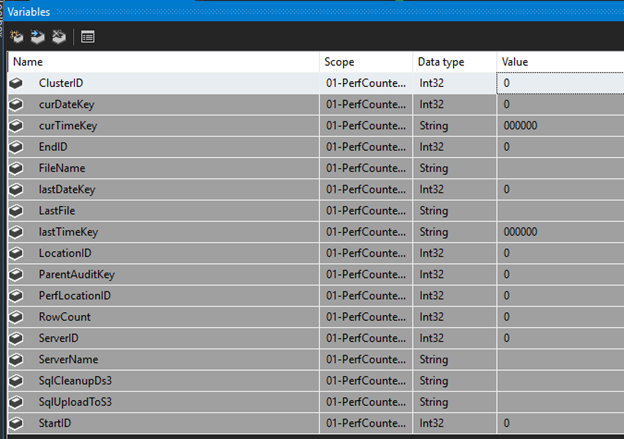This screenshot has width=624, height=439.
Task: Click lastTimeKey value 000000
Action: pyautogui.click(x=521, y=232)
